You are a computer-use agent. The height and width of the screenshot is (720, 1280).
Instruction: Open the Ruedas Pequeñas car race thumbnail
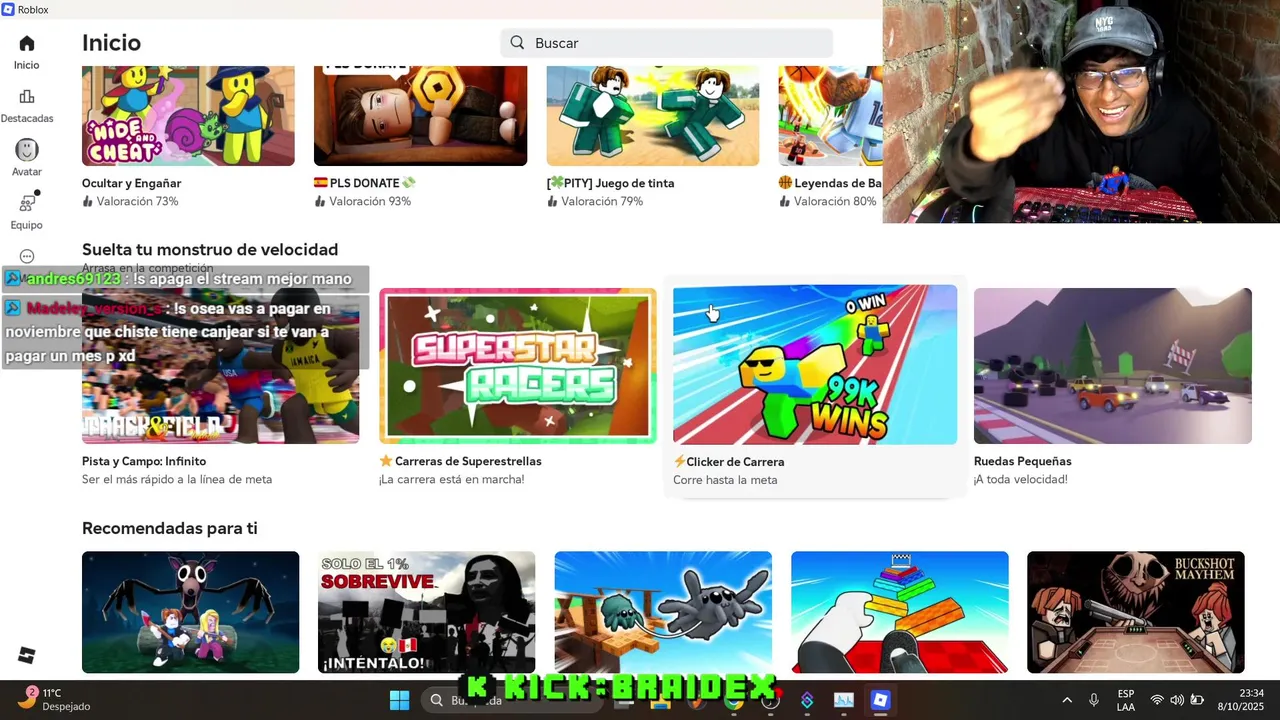1113,366
